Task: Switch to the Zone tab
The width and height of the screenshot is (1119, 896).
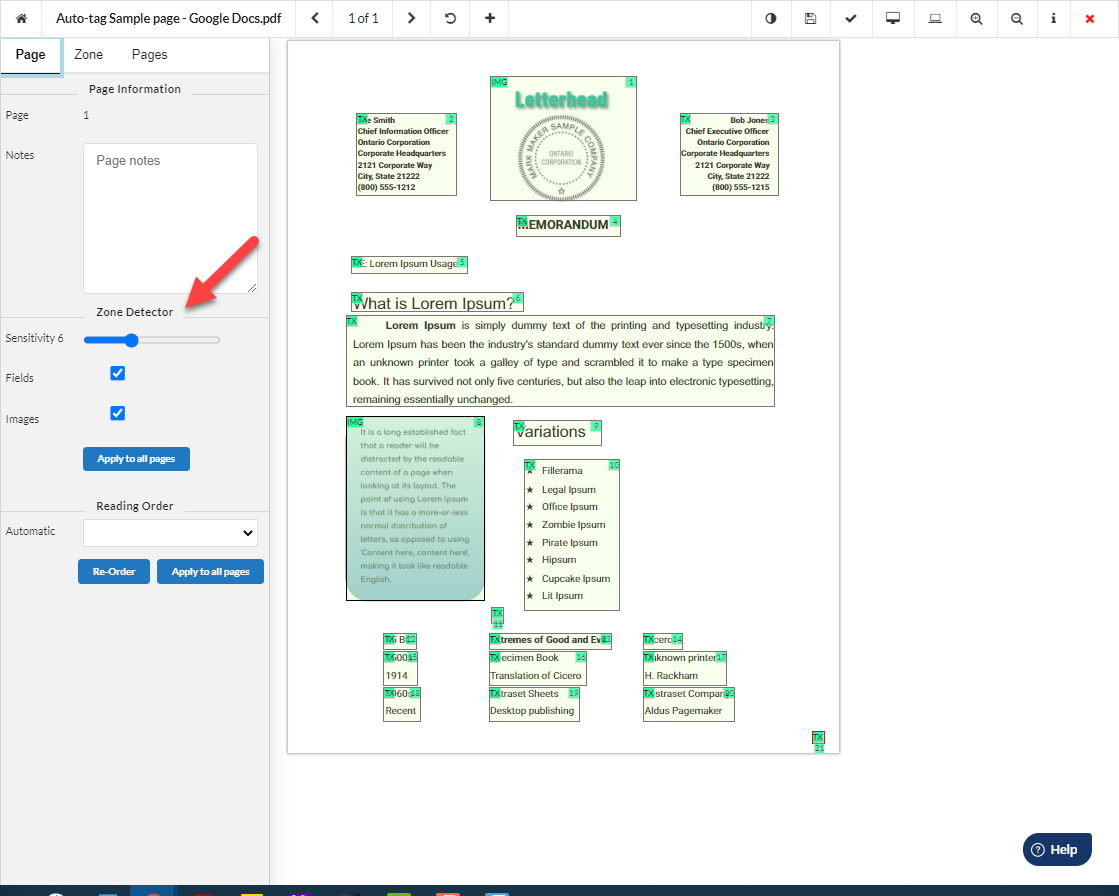Action: click(88, 54)
